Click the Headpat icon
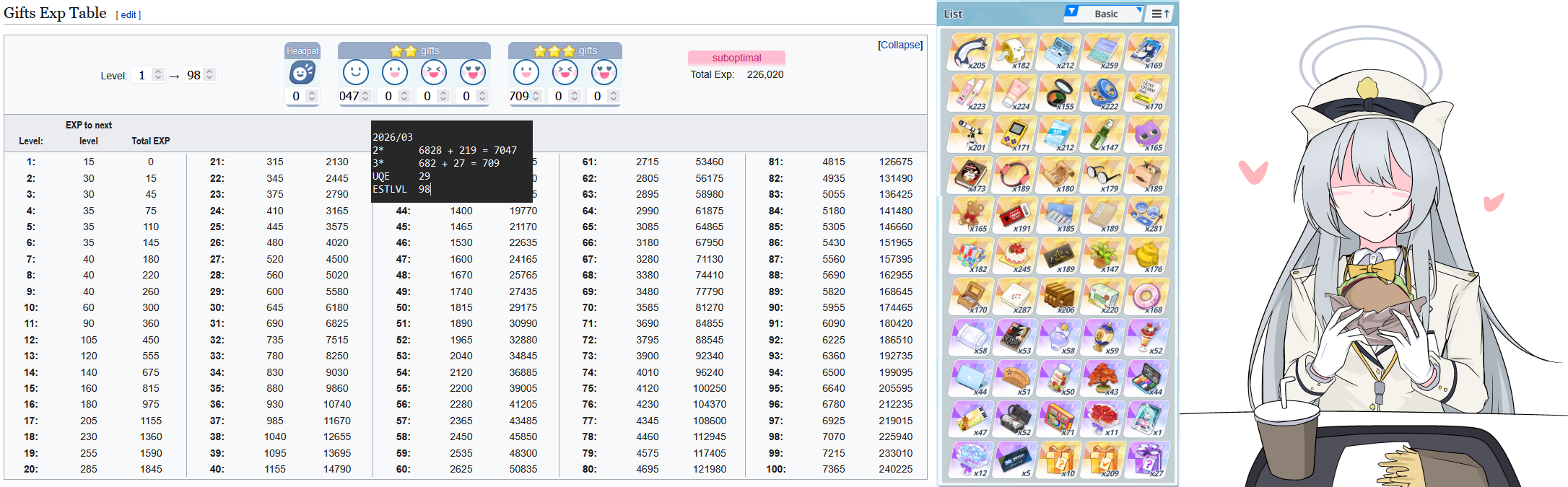Image resolution: width=1568 pixels, height=487 pixels. pyautogui.click(x=302, y=73)
